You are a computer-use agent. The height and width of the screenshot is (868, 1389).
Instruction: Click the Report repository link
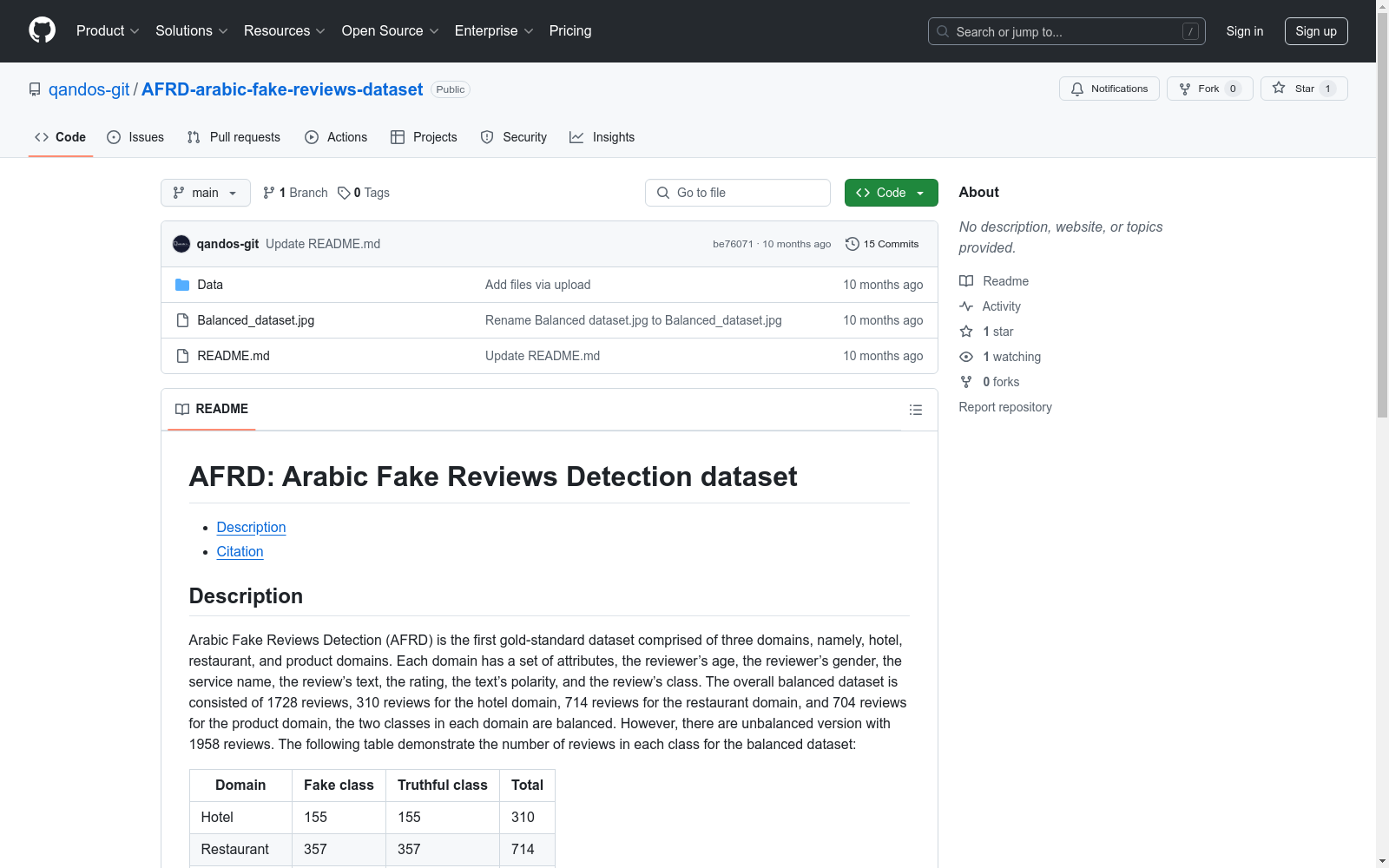tap(1005, 407)
